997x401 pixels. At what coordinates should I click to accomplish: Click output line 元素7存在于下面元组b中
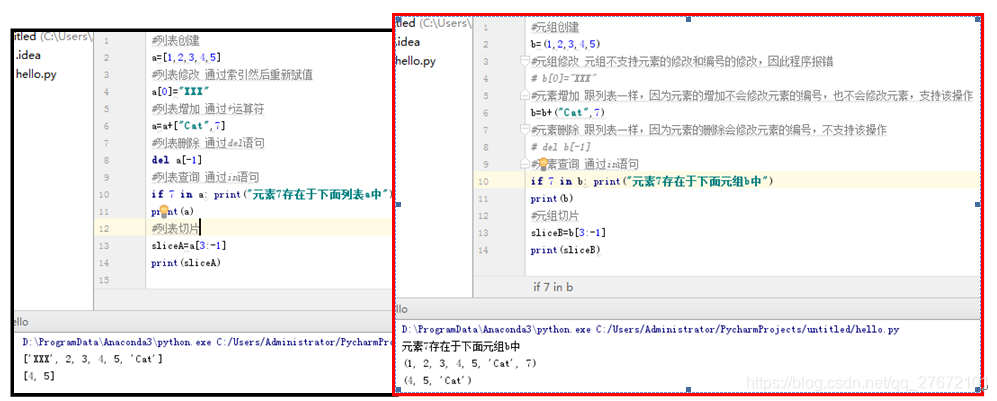[461, 347]
